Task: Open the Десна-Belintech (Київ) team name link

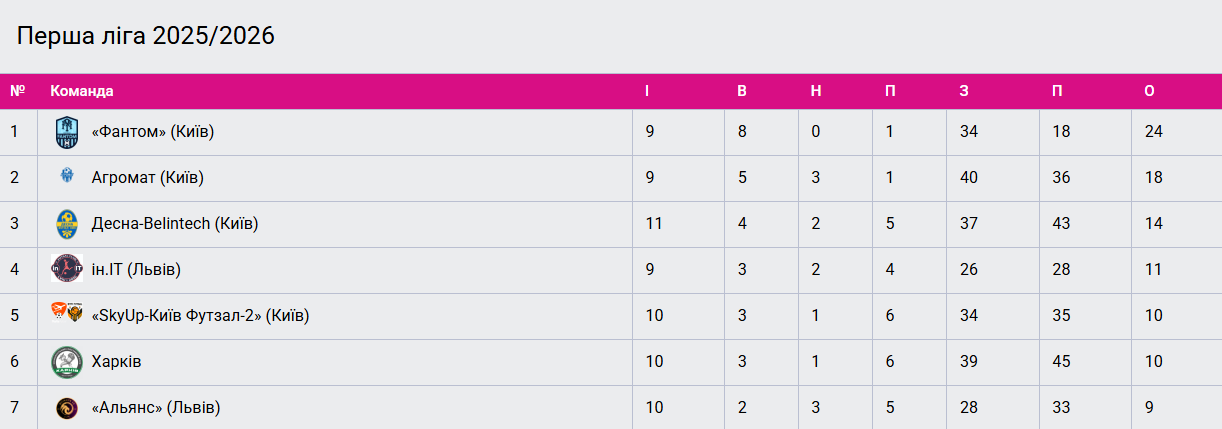Action: click(175, 224)
